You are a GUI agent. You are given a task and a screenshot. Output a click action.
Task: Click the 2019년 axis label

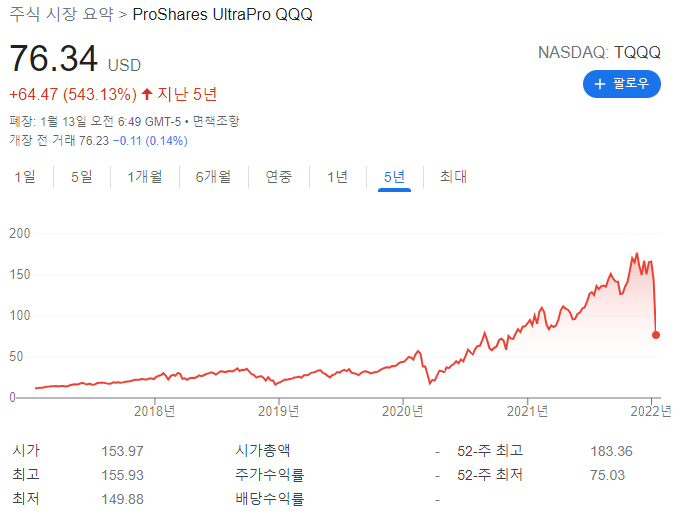tap(279, 411)
